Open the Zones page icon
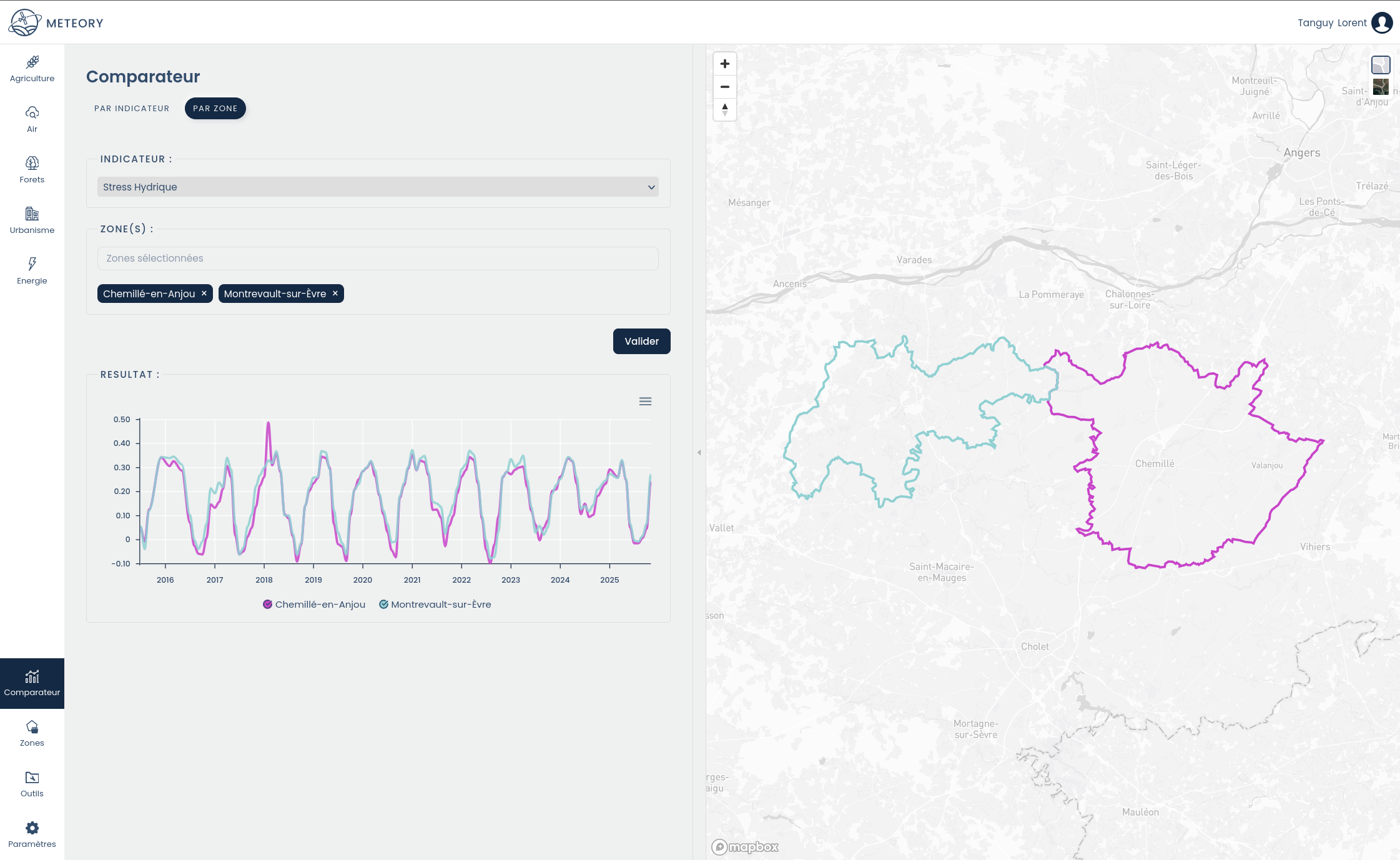The width and height of the screenshot is (1400, 860). (x=32, y=728)
